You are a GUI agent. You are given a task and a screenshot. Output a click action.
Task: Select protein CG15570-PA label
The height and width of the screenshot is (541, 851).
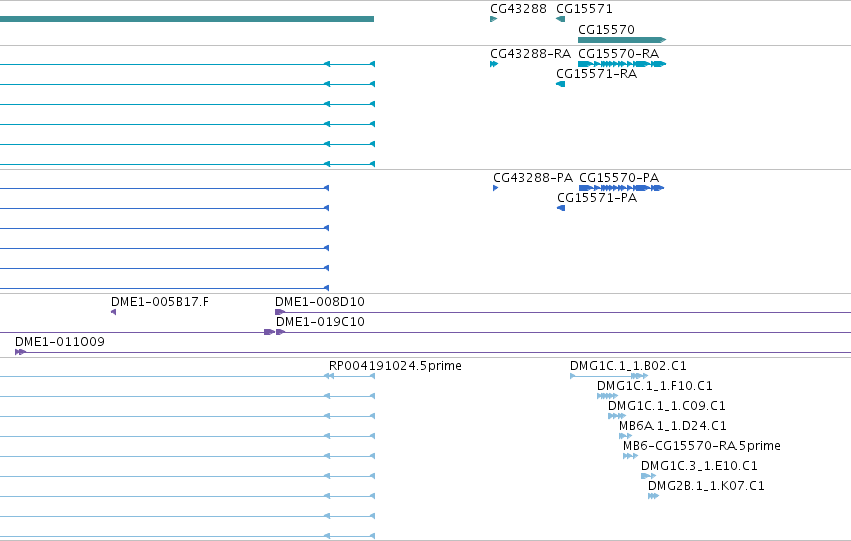[x=619, y=178]
